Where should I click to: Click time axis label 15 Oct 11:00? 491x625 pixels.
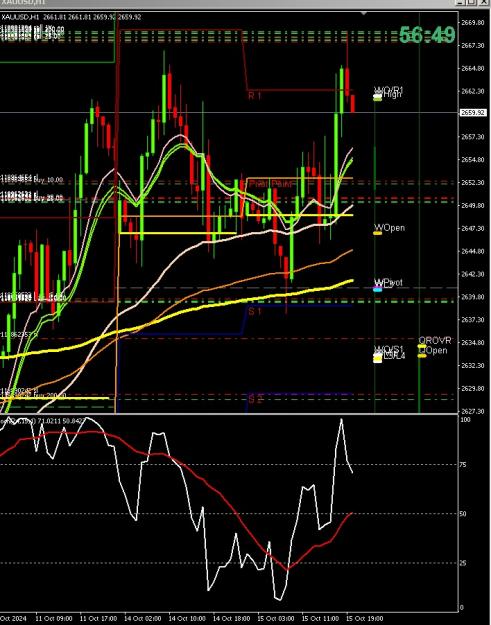(321, 618)
